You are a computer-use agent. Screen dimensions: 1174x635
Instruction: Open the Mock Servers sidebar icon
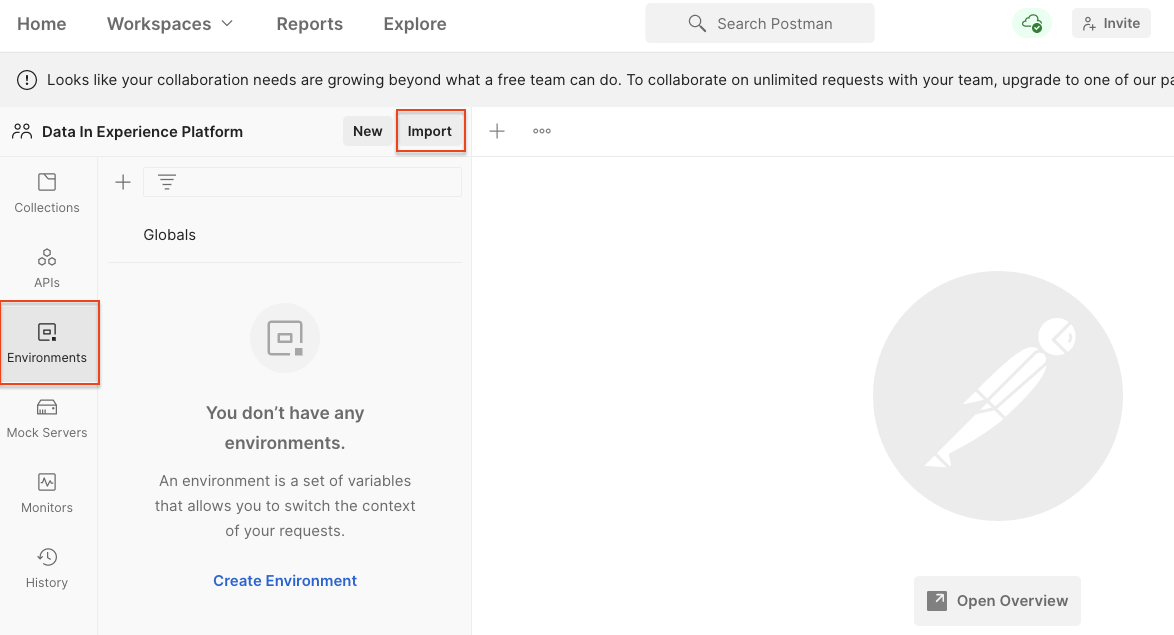tap(47, 418)
